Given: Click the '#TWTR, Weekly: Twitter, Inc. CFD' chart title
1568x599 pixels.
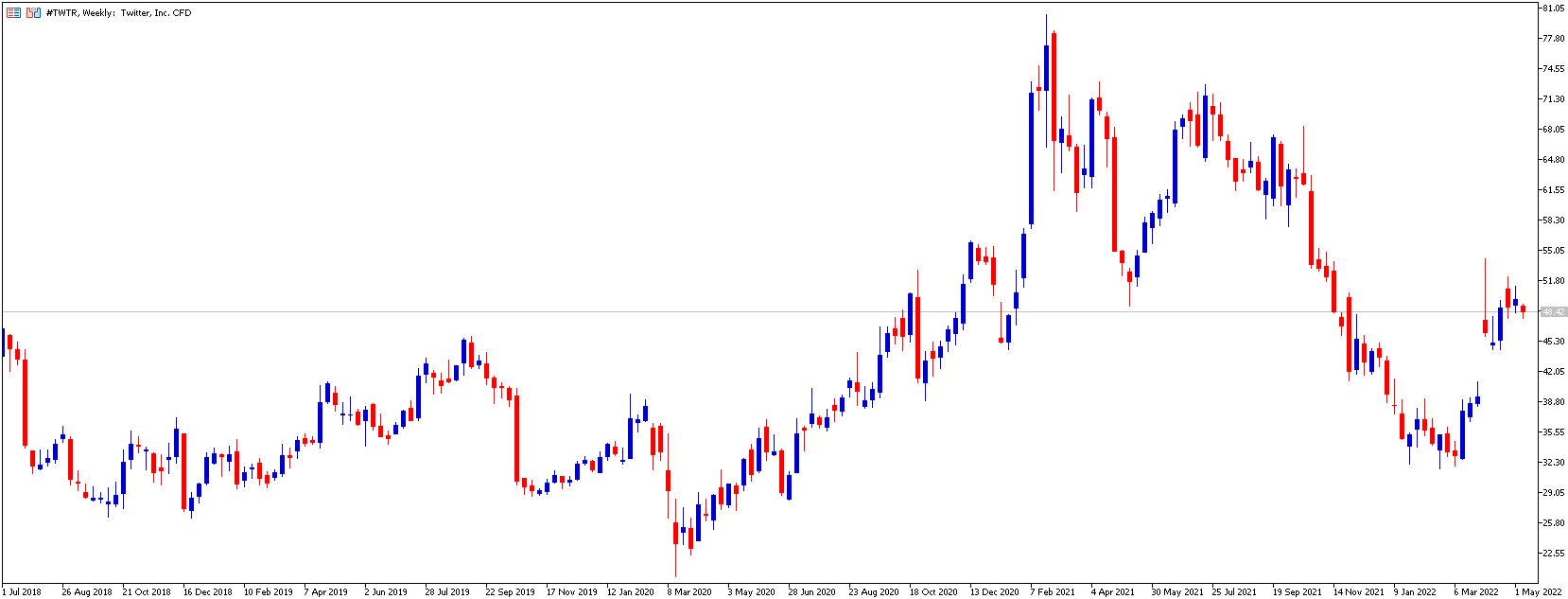Looking at the screenshot, I should coord(118,13).
